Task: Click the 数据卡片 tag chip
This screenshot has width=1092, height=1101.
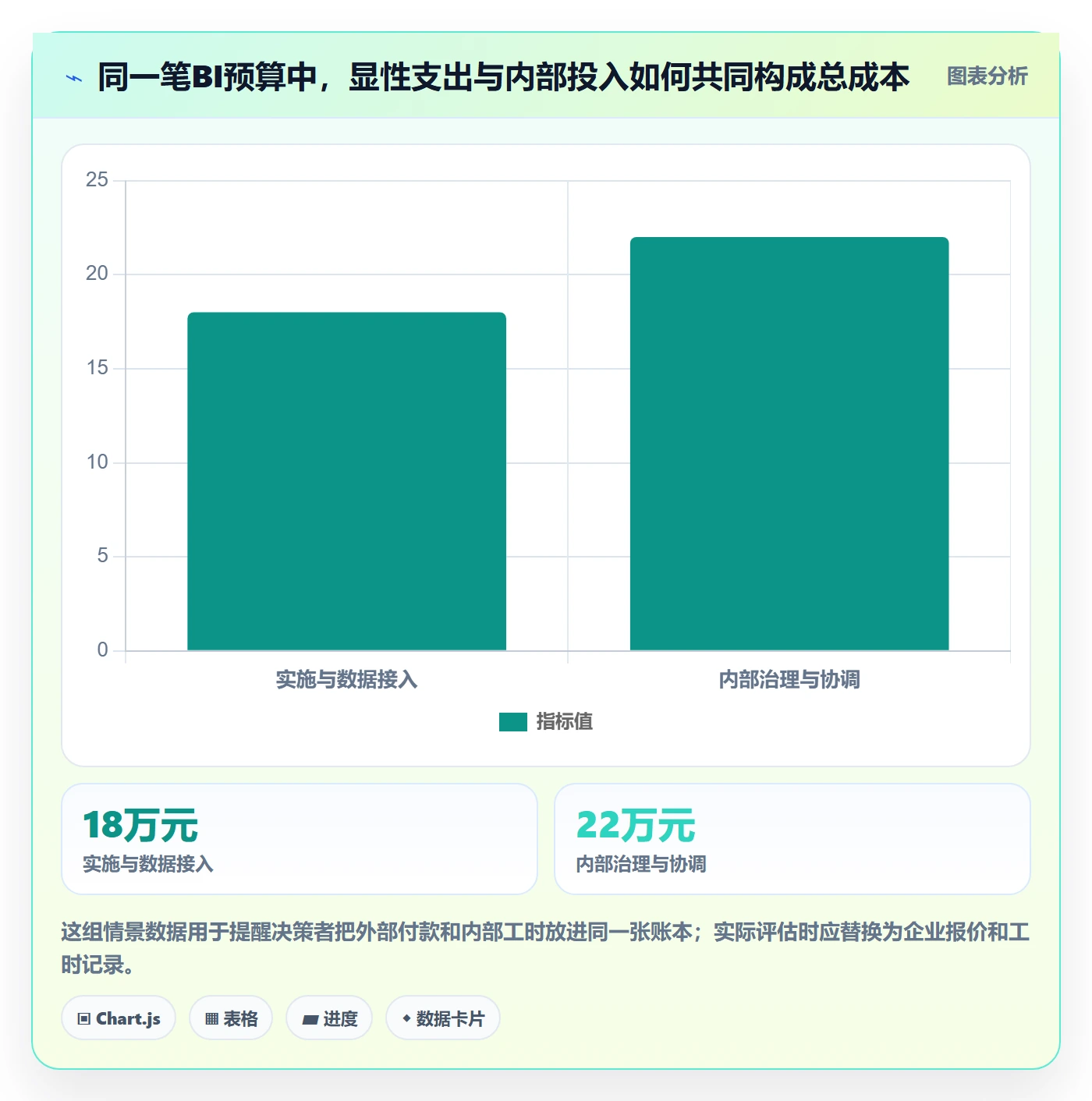Action: [443, 1018]
